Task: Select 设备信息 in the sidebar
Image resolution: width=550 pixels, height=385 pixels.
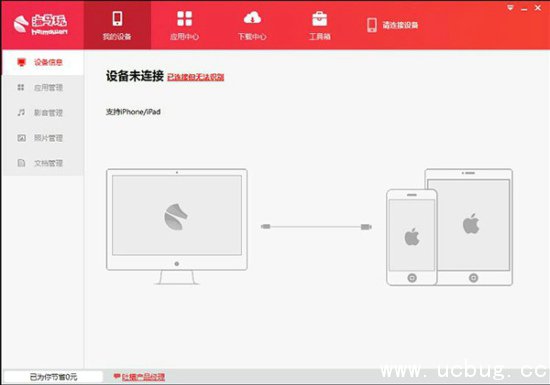Action: pyautogui.click(x=42, y=62)
